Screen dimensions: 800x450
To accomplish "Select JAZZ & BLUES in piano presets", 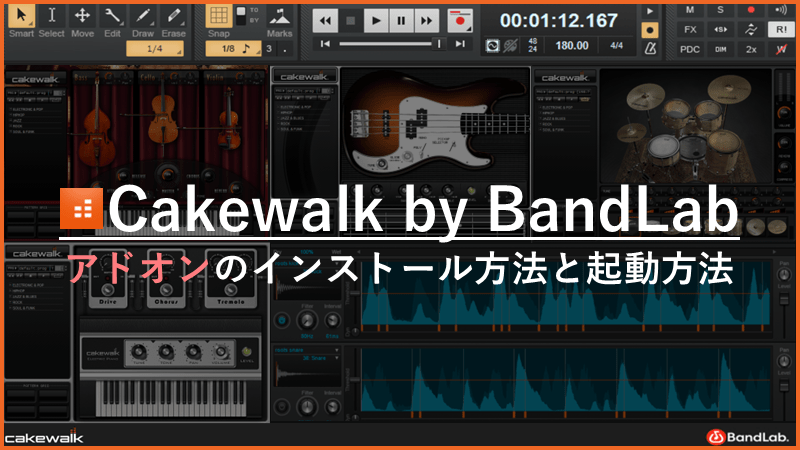I will pyautogui.click(x=23, y=296).
